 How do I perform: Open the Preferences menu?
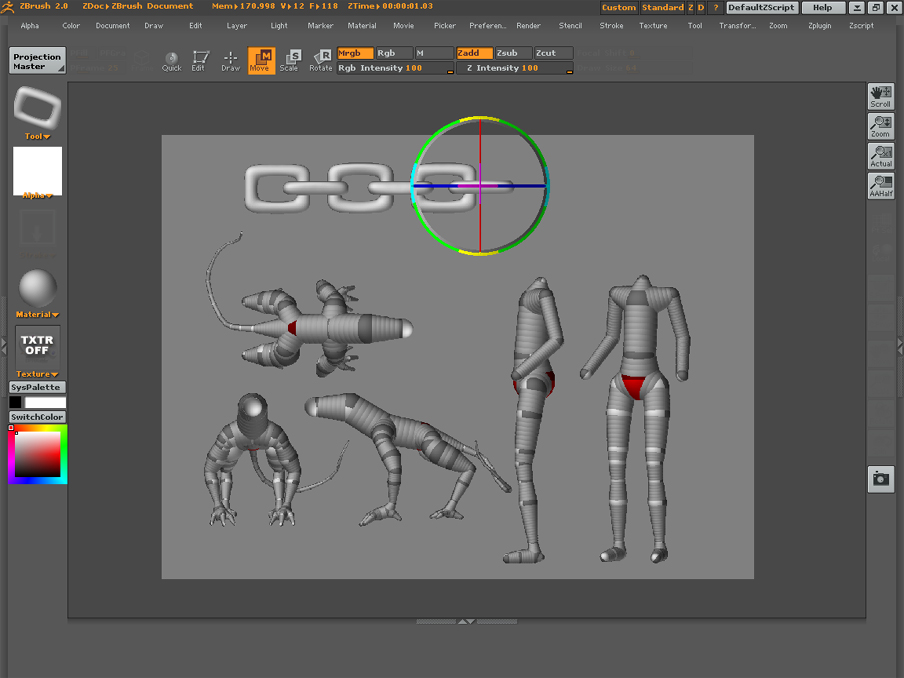[487, 26]
